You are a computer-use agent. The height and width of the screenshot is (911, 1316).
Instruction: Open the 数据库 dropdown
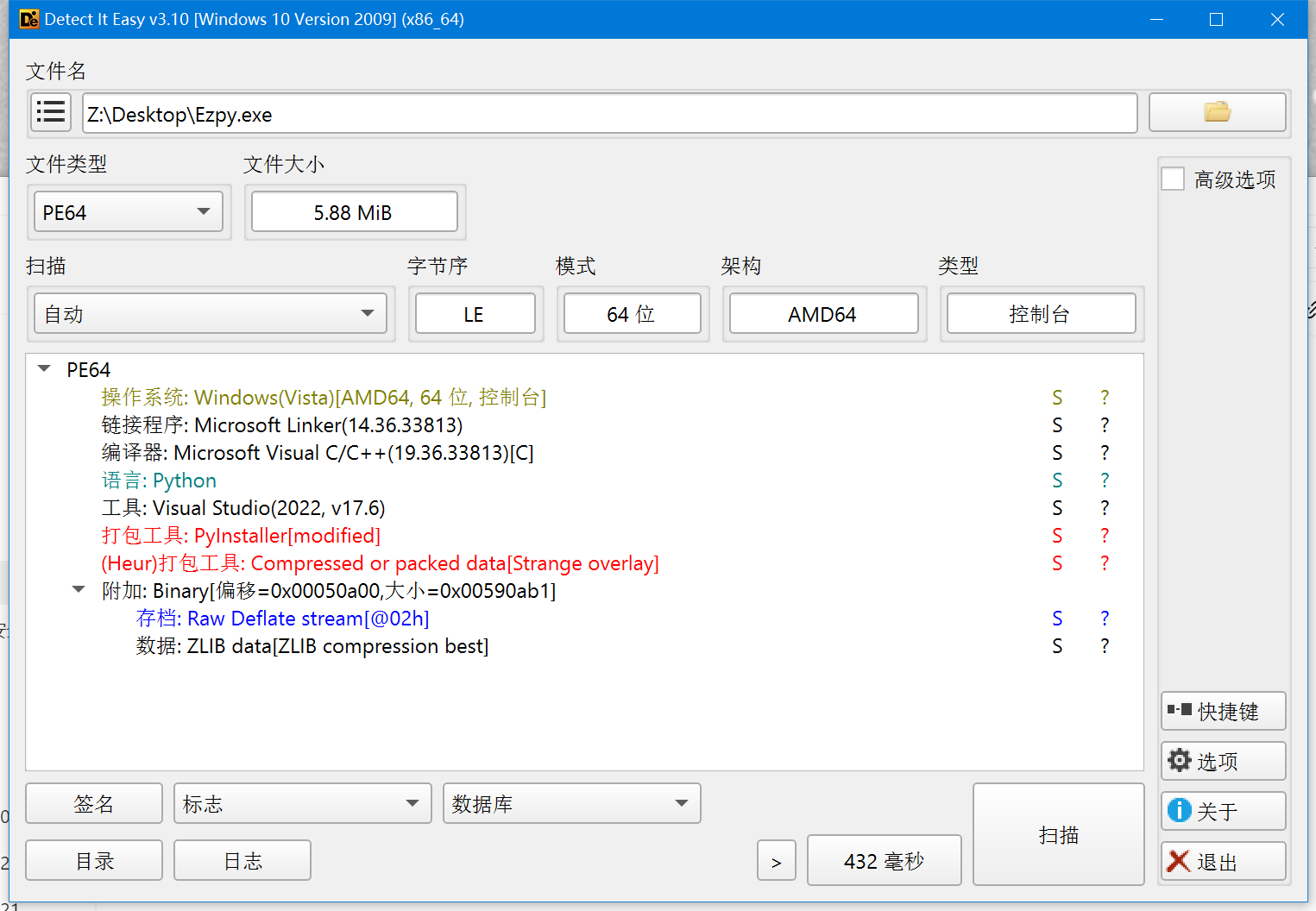571,804
